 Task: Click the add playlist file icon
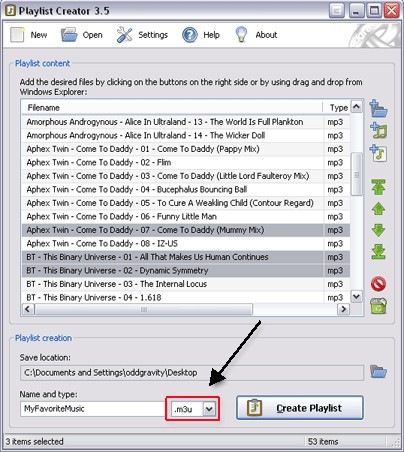[x=378, y=153]
